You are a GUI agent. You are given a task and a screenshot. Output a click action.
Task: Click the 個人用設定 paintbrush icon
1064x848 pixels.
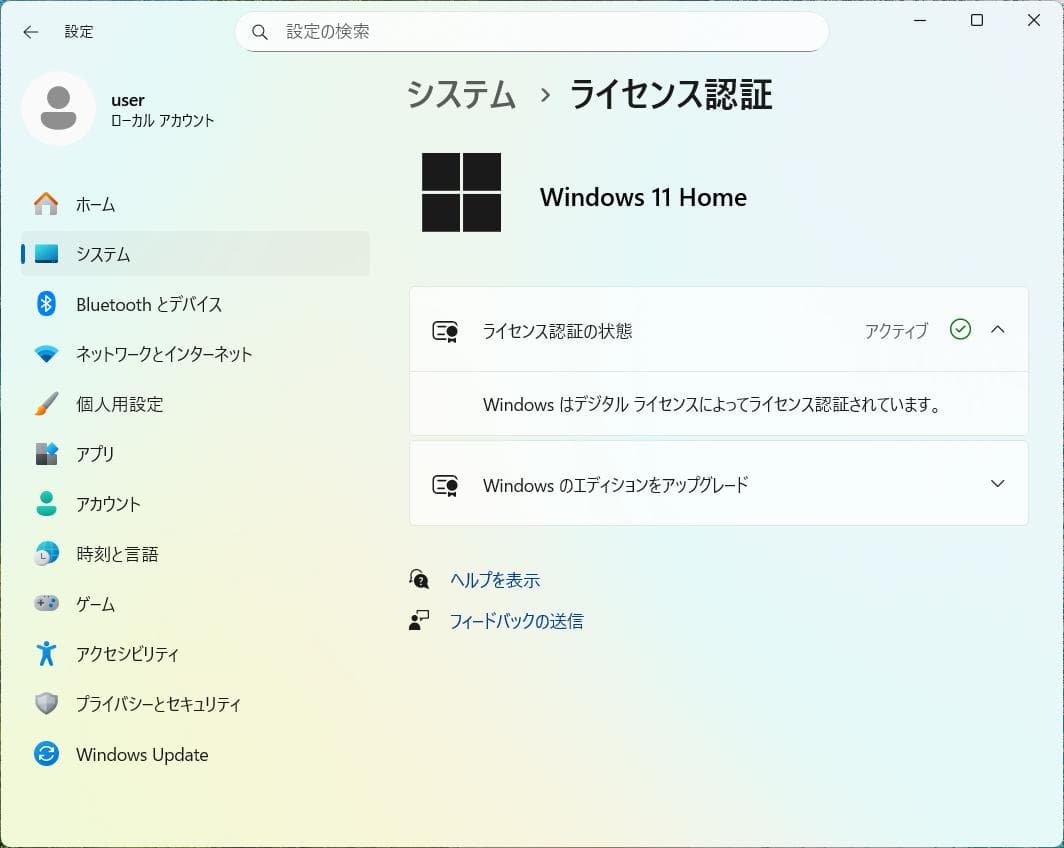click(x=46, y=404)
